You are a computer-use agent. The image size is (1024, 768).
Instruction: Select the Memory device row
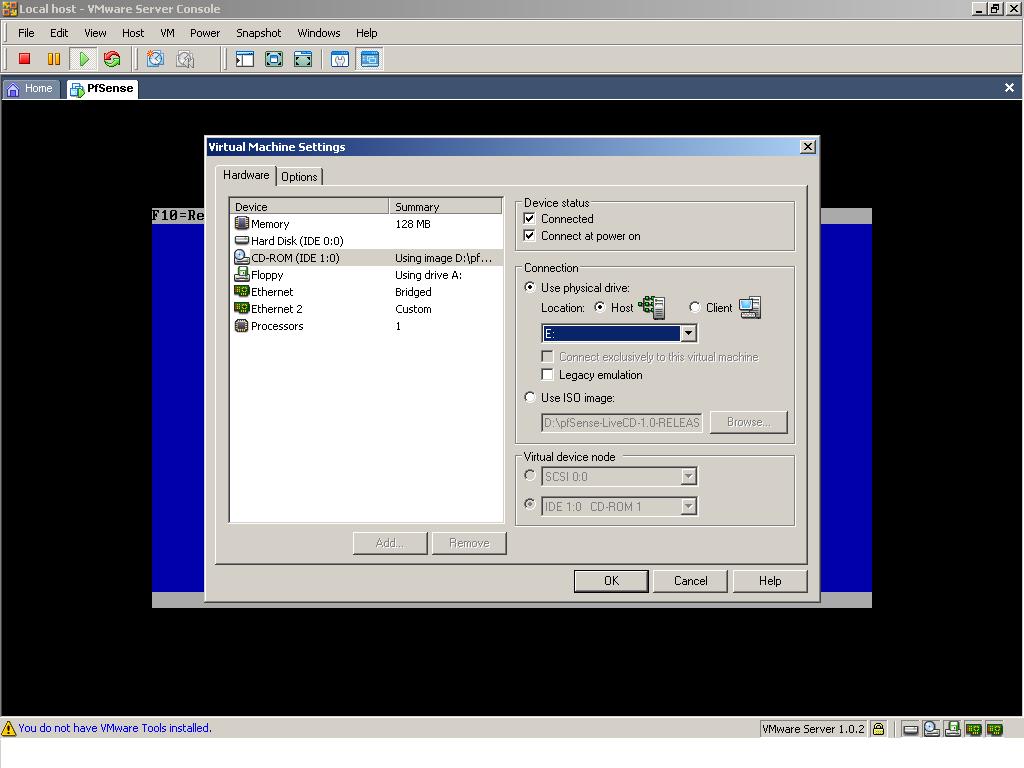366,224
